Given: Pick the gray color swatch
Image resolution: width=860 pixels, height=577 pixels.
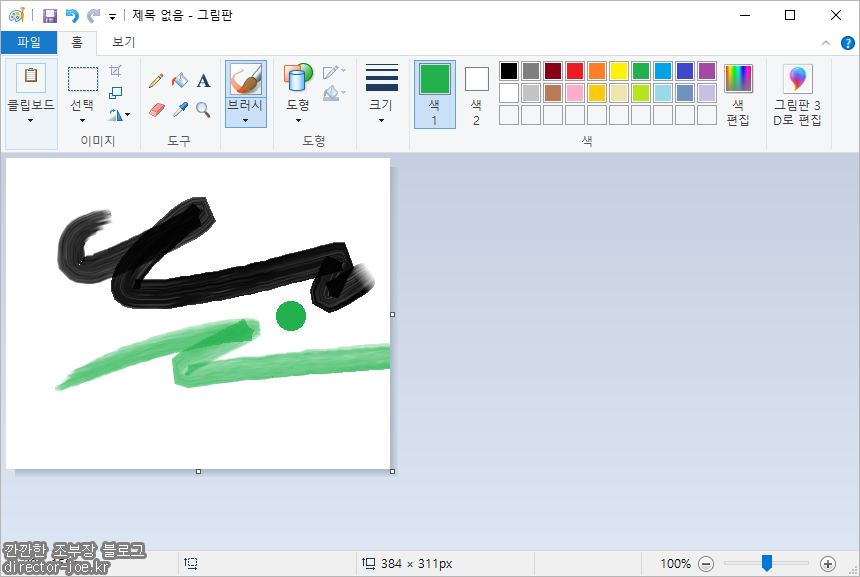Looking at the screenshot, I should click(x=531, y=71).
